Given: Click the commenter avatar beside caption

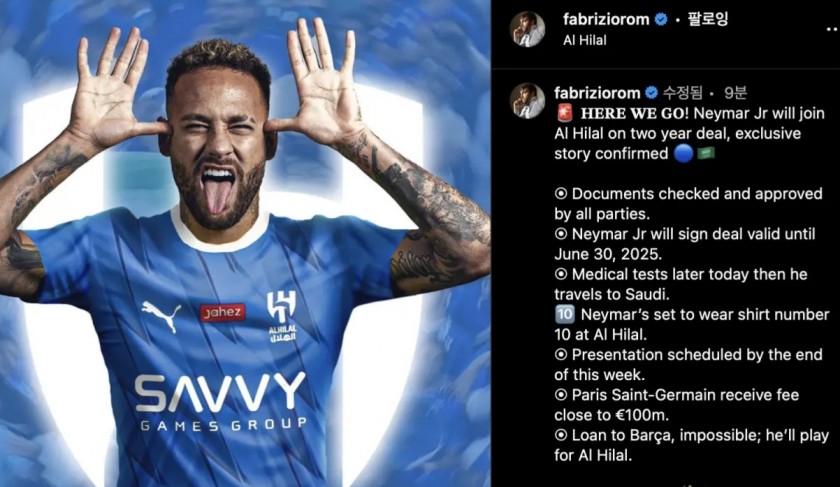Looking at the screenshot, I should coord(527,101).
